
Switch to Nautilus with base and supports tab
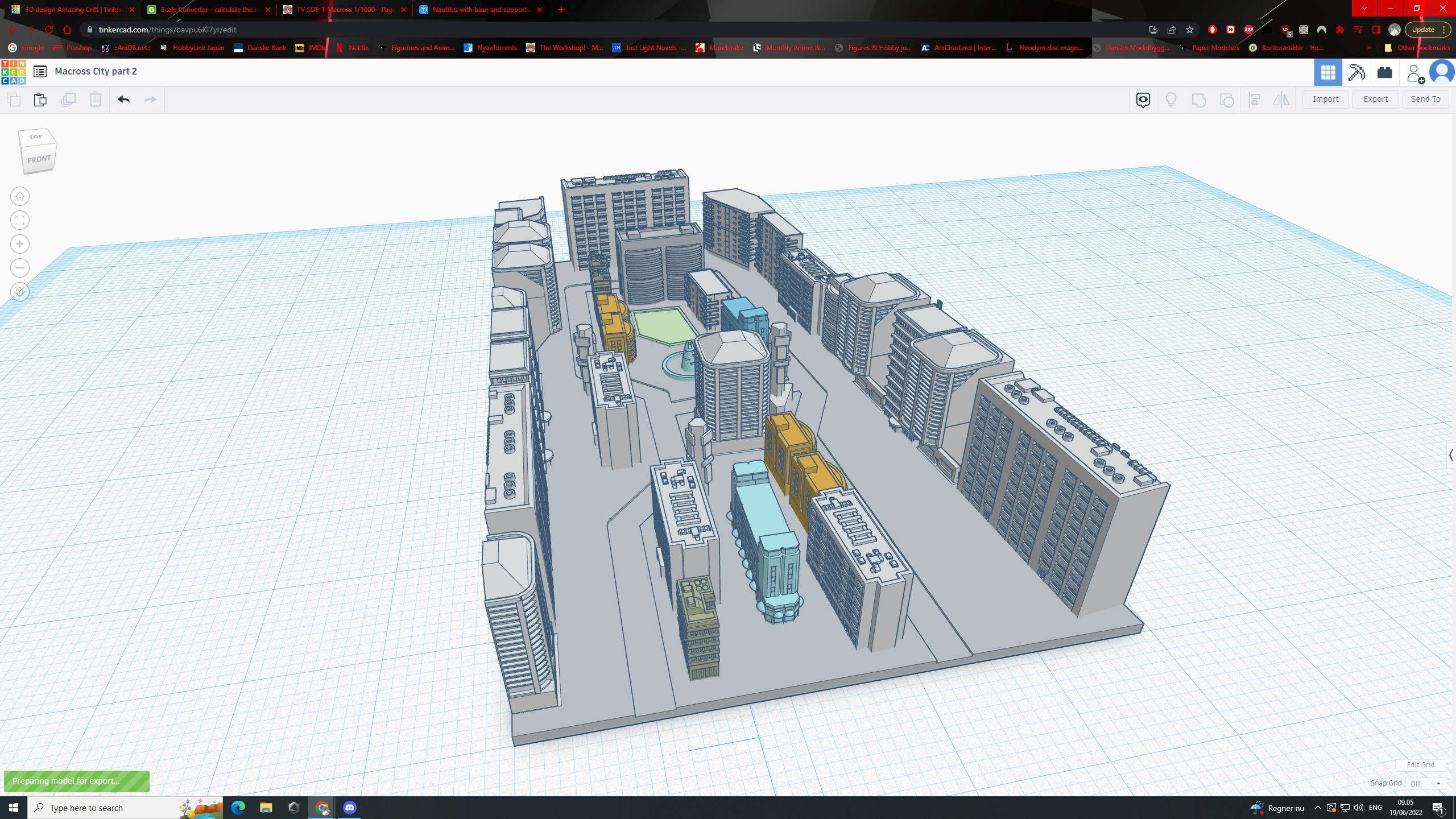click(481, 10)
